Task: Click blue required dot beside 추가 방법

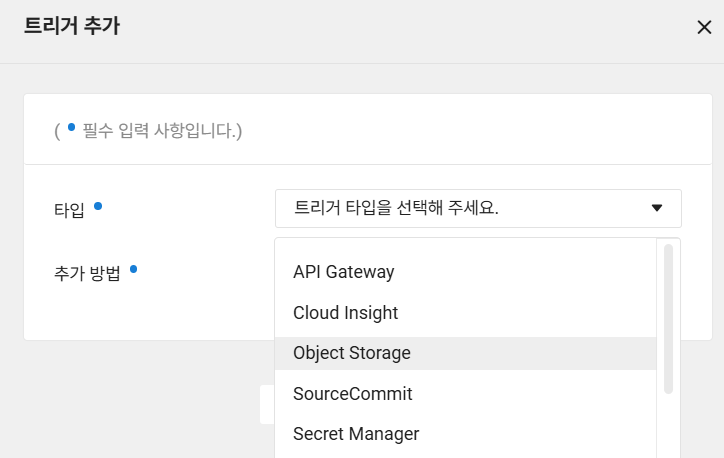Action: [133, 269]
